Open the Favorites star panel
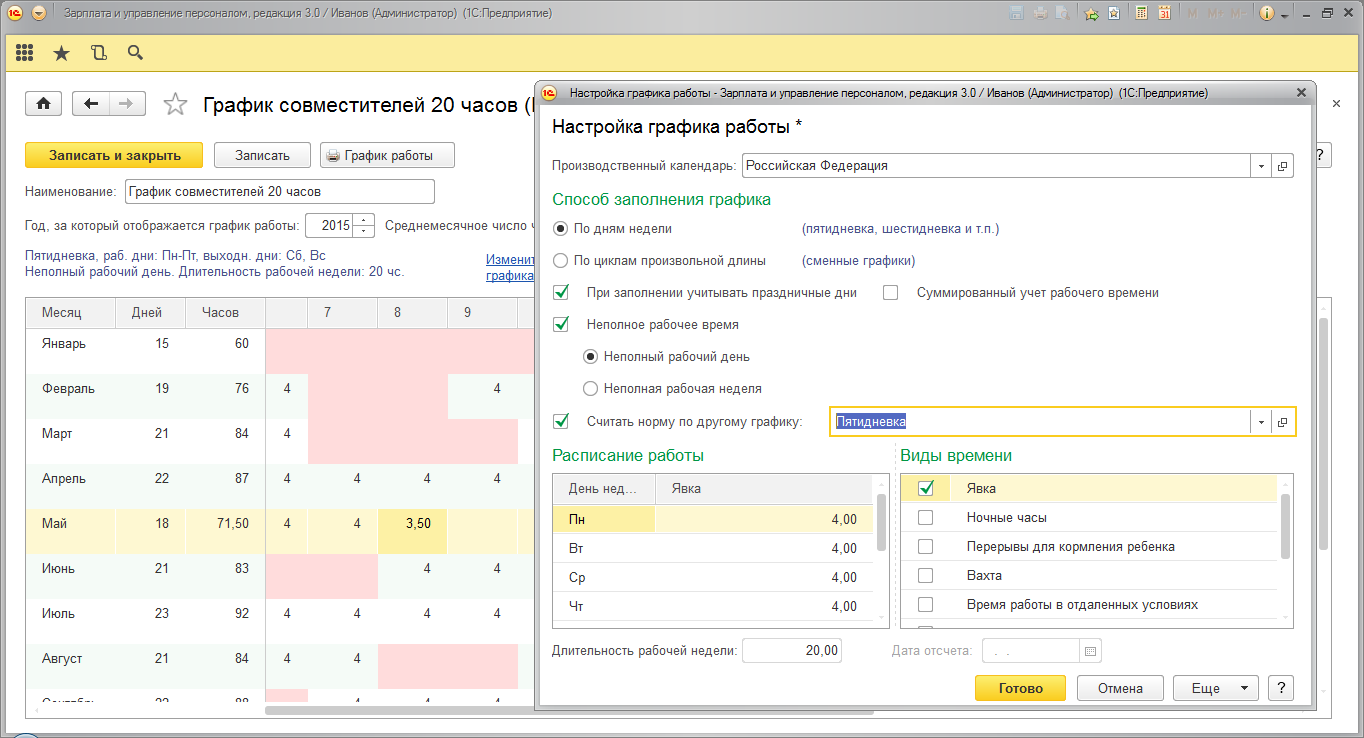 point(62,53)
